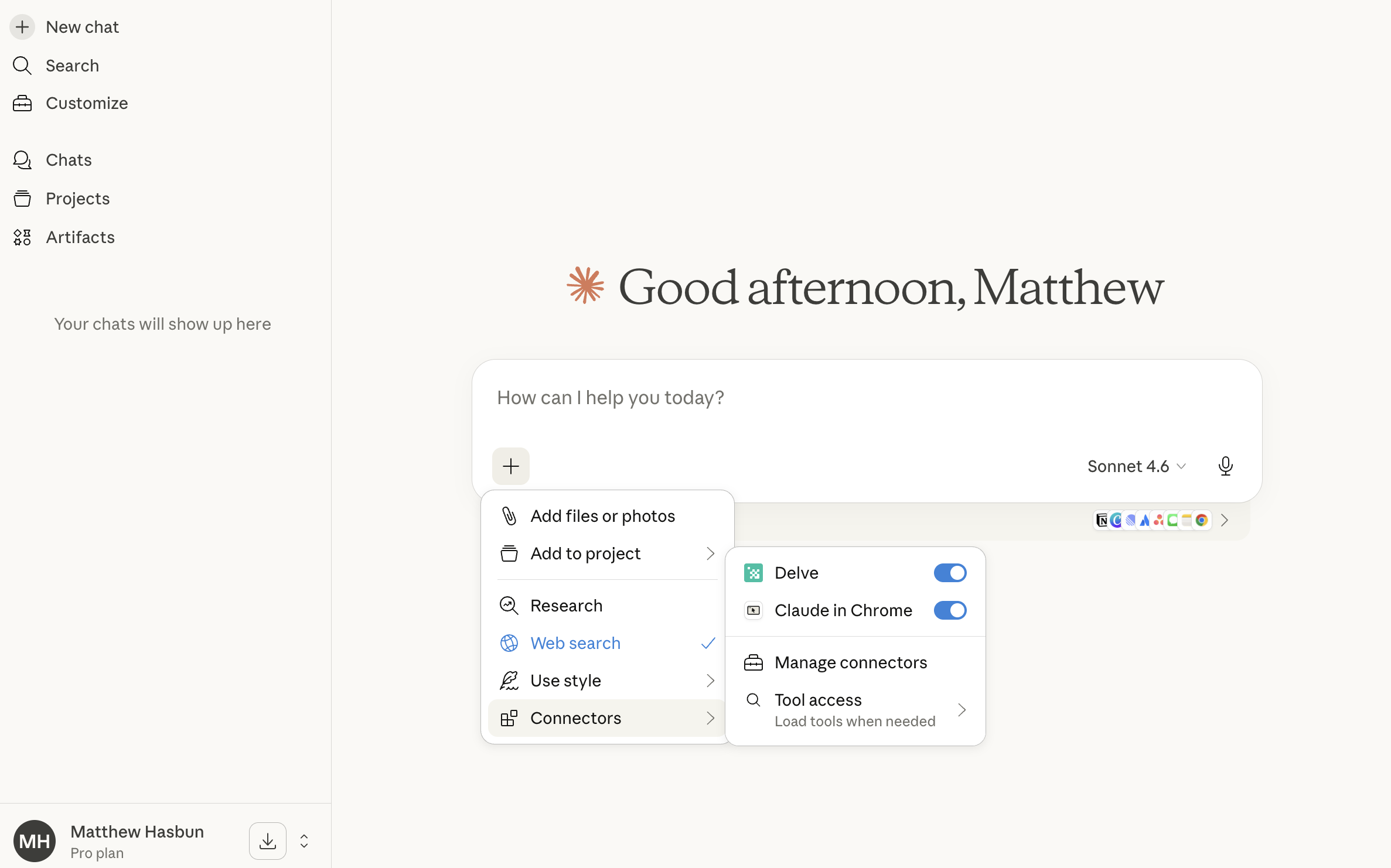Open the Sonnet 4.6 model dropdown
This screenshot has height=868, width=1391.
coord(1136,466)
